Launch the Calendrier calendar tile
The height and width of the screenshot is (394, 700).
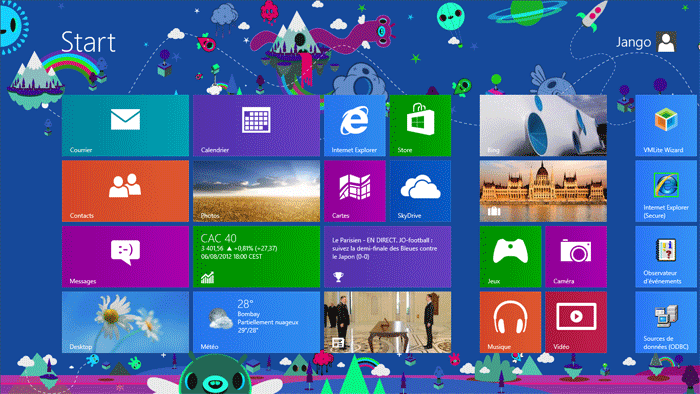256,125
